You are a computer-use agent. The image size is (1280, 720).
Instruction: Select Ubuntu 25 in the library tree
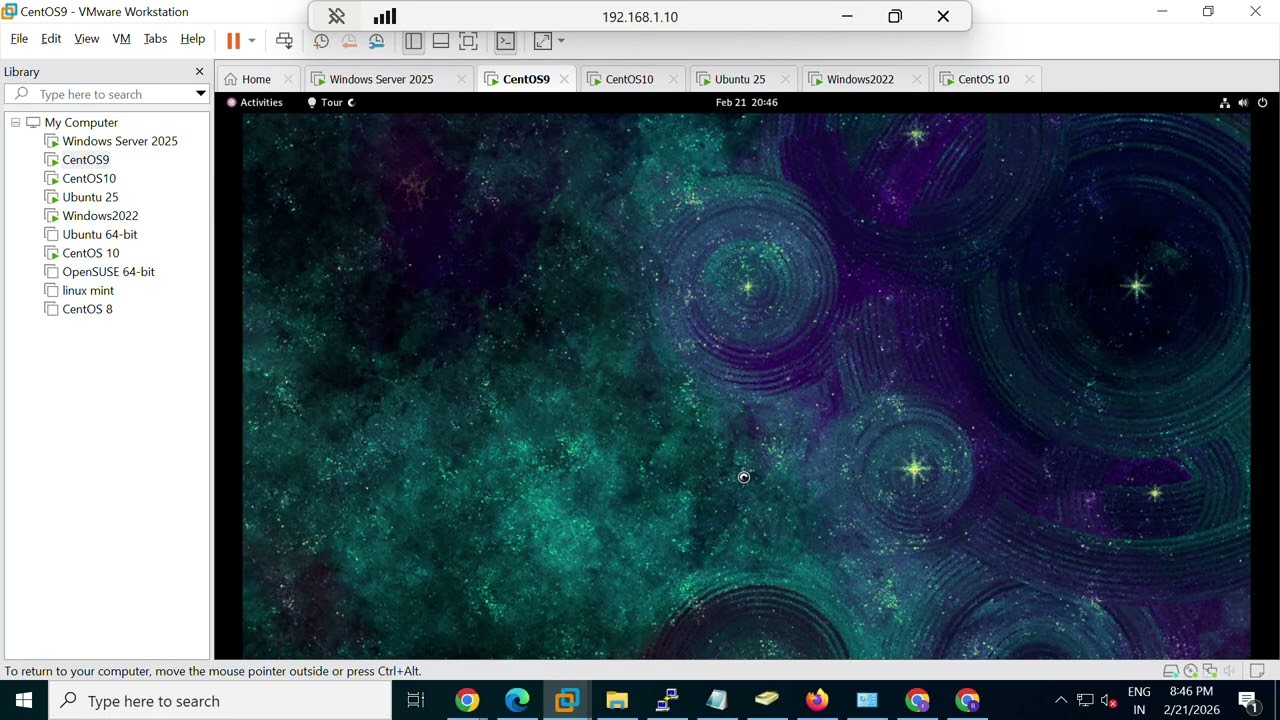pos(90,197)
